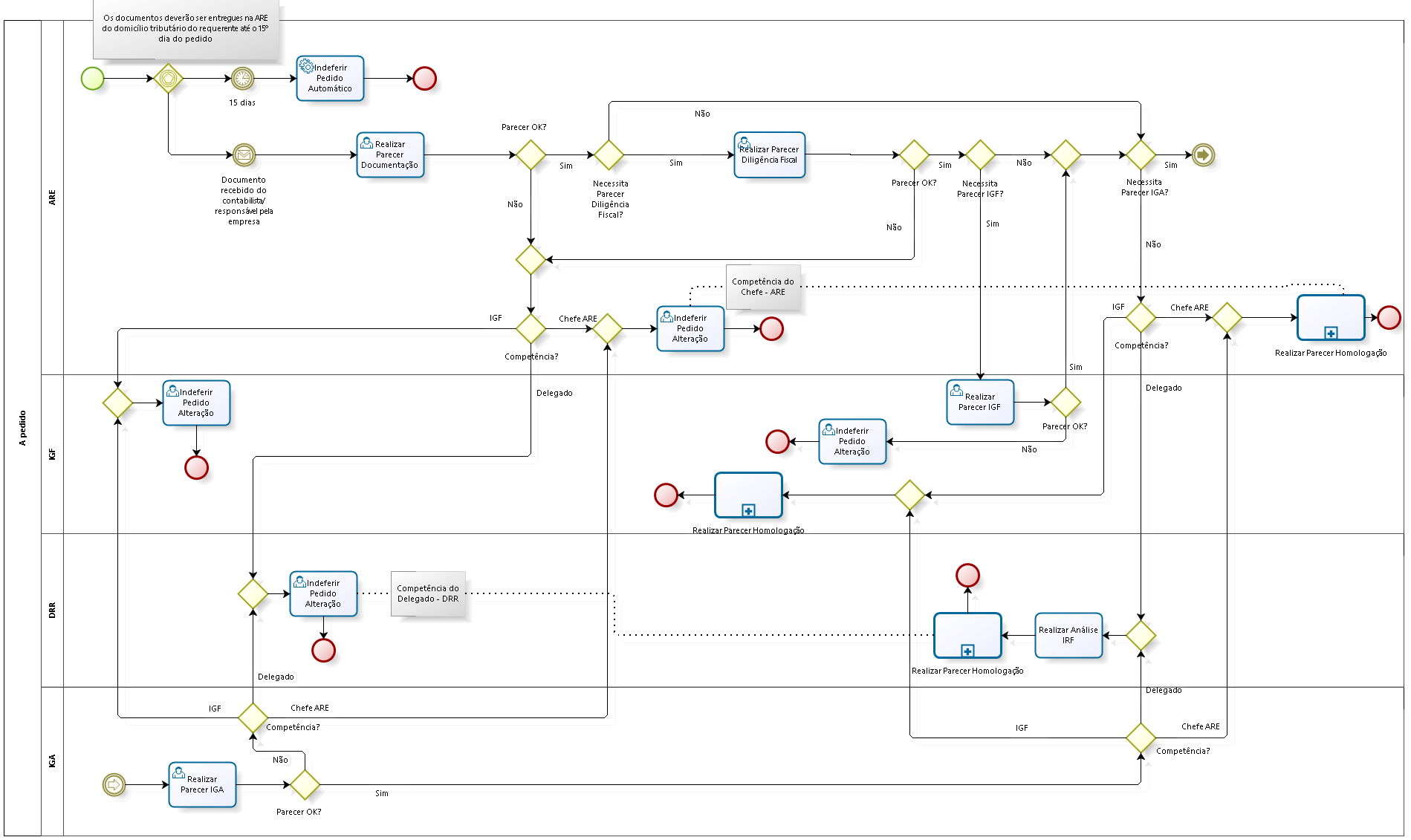Click the Competência do Delegado - DRR annotation
The height and width of the screenshot is (840, 1411).
[x=428, y=593]
